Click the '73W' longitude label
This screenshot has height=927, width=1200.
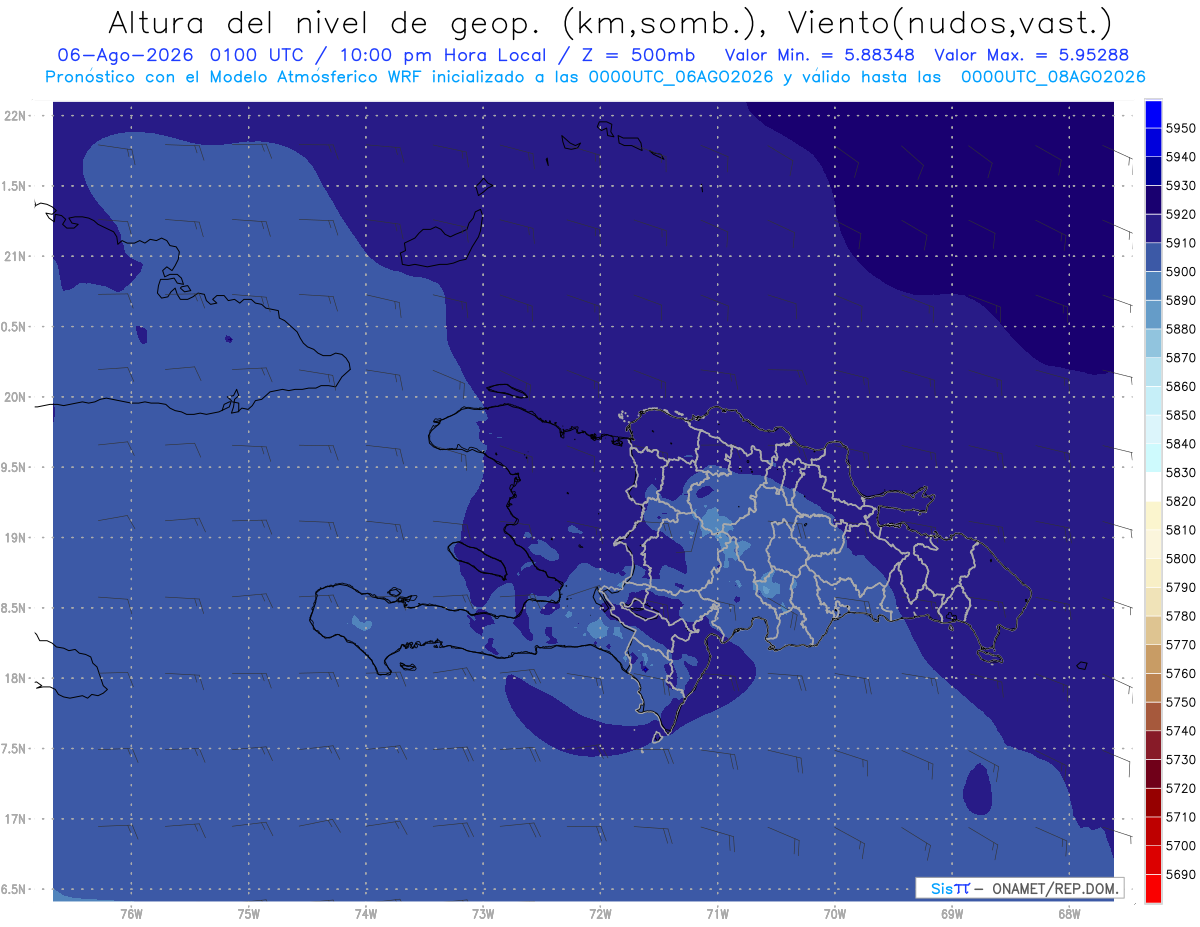pyautogui.click(x=482, y=914)
